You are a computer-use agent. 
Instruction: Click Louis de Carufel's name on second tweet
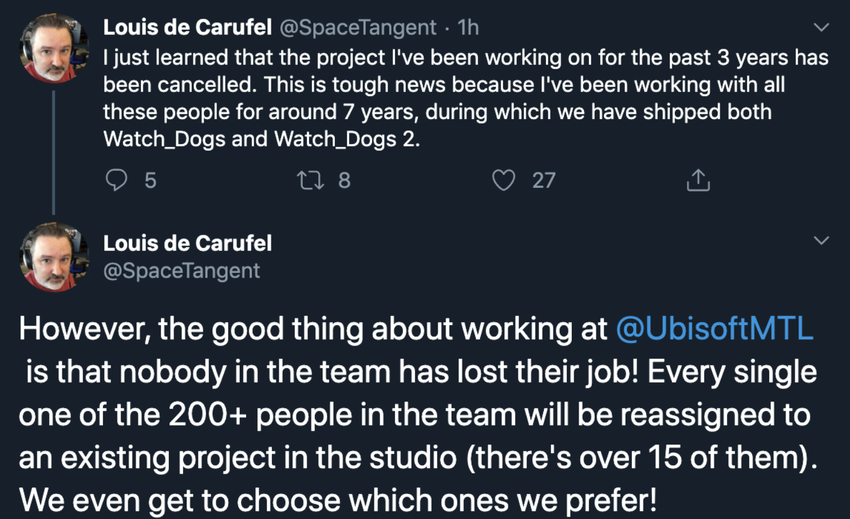click(187, 243)
